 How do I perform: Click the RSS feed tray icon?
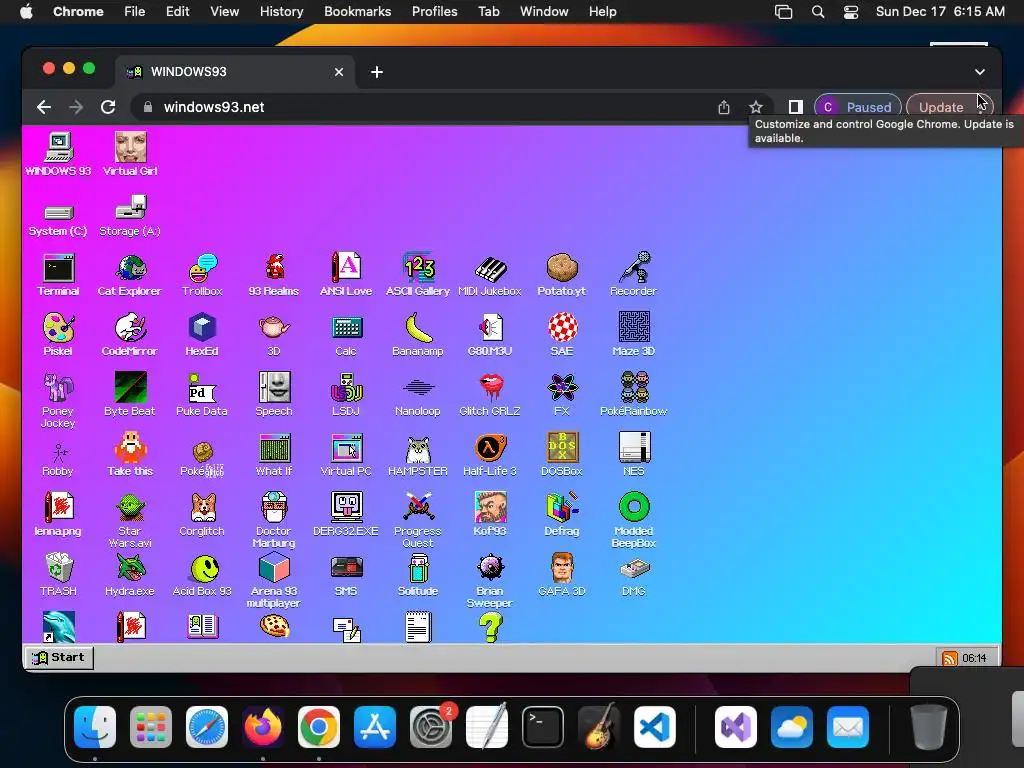[950, 658]
